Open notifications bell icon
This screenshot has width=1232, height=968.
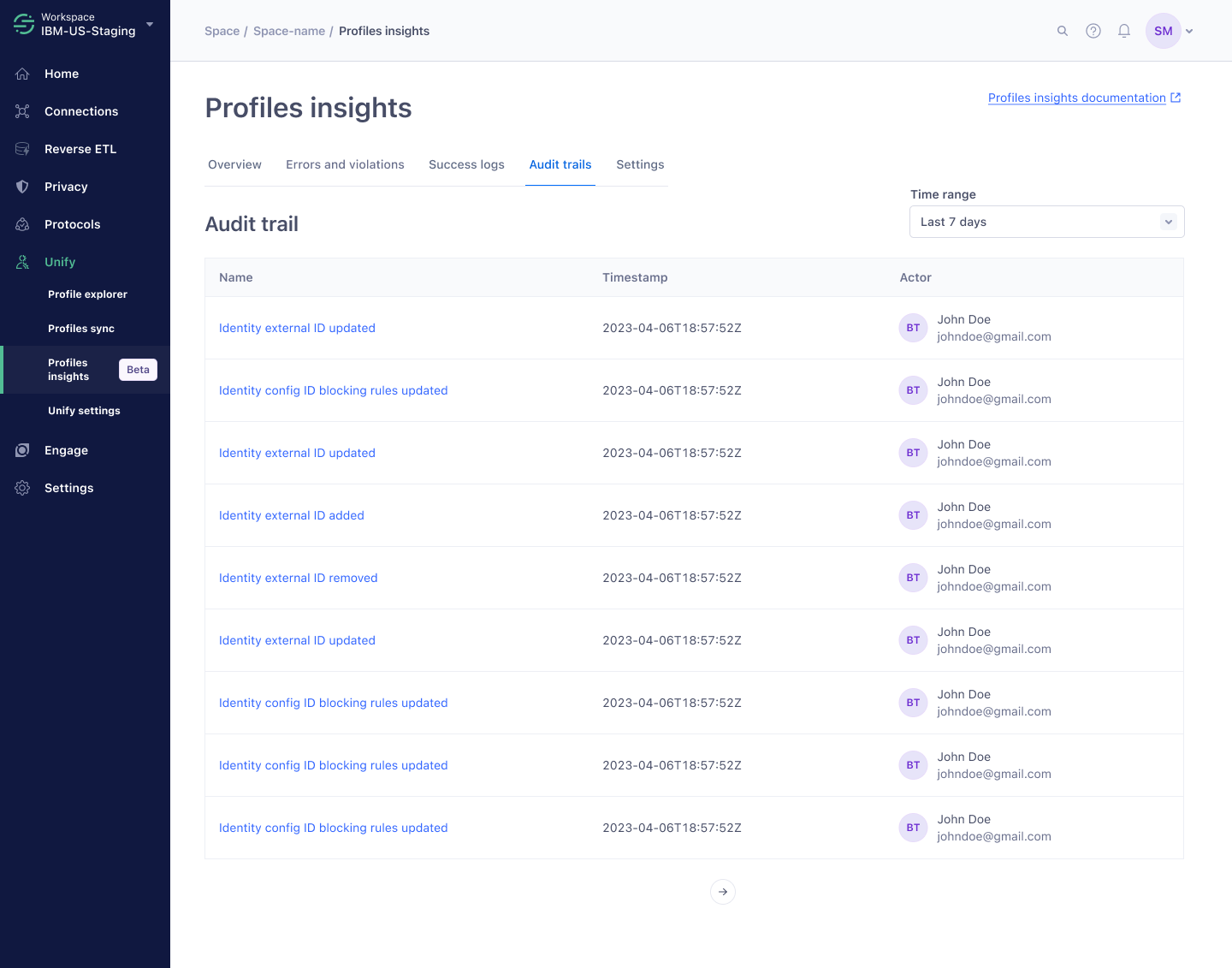coord(1124,31)
